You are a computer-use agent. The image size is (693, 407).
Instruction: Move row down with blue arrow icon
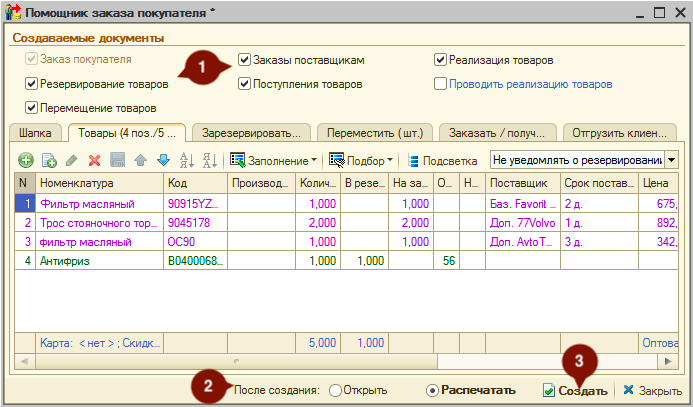[x=163, y=160]
